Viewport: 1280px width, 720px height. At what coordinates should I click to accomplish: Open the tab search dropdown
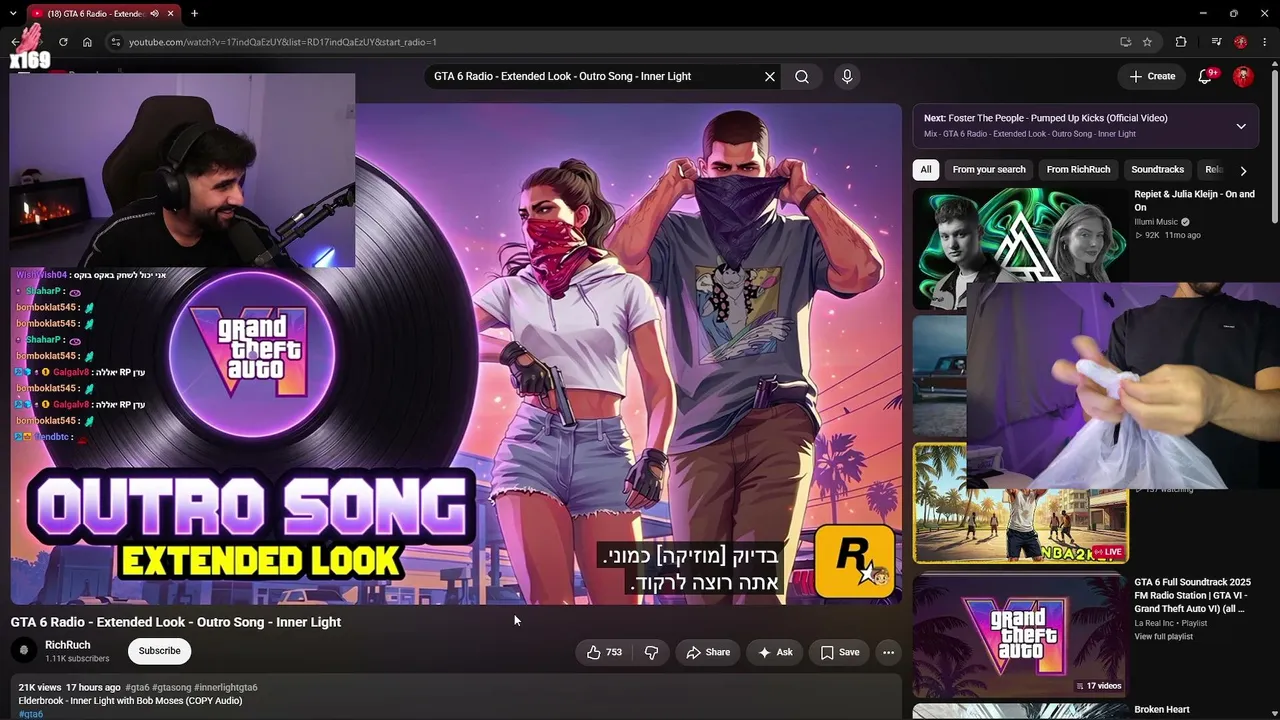tap(13, 14)
